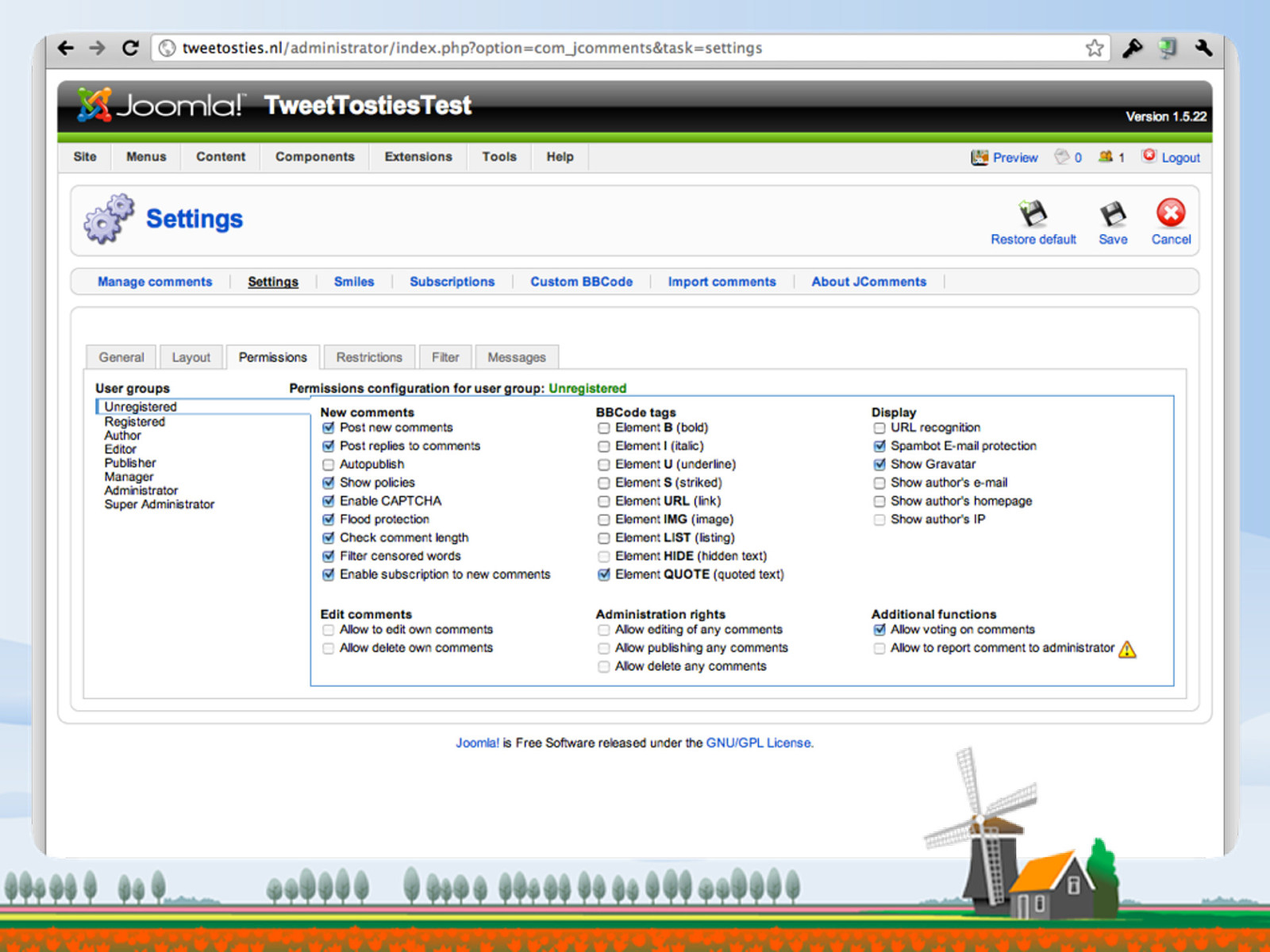This screenshot has height=952, width=1270.
Task: Enable URL recognition checkbox
Action: pyautogui.click(x=879, y=428)
